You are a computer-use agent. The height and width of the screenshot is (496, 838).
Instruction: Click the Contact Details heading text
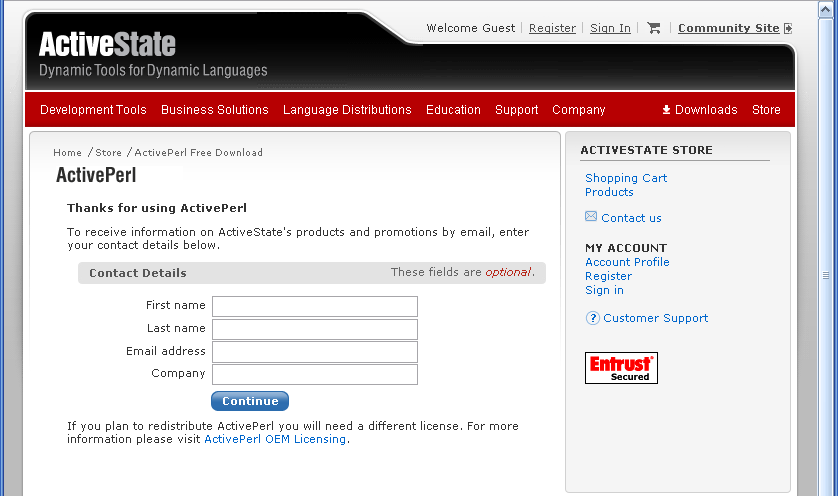138,273
